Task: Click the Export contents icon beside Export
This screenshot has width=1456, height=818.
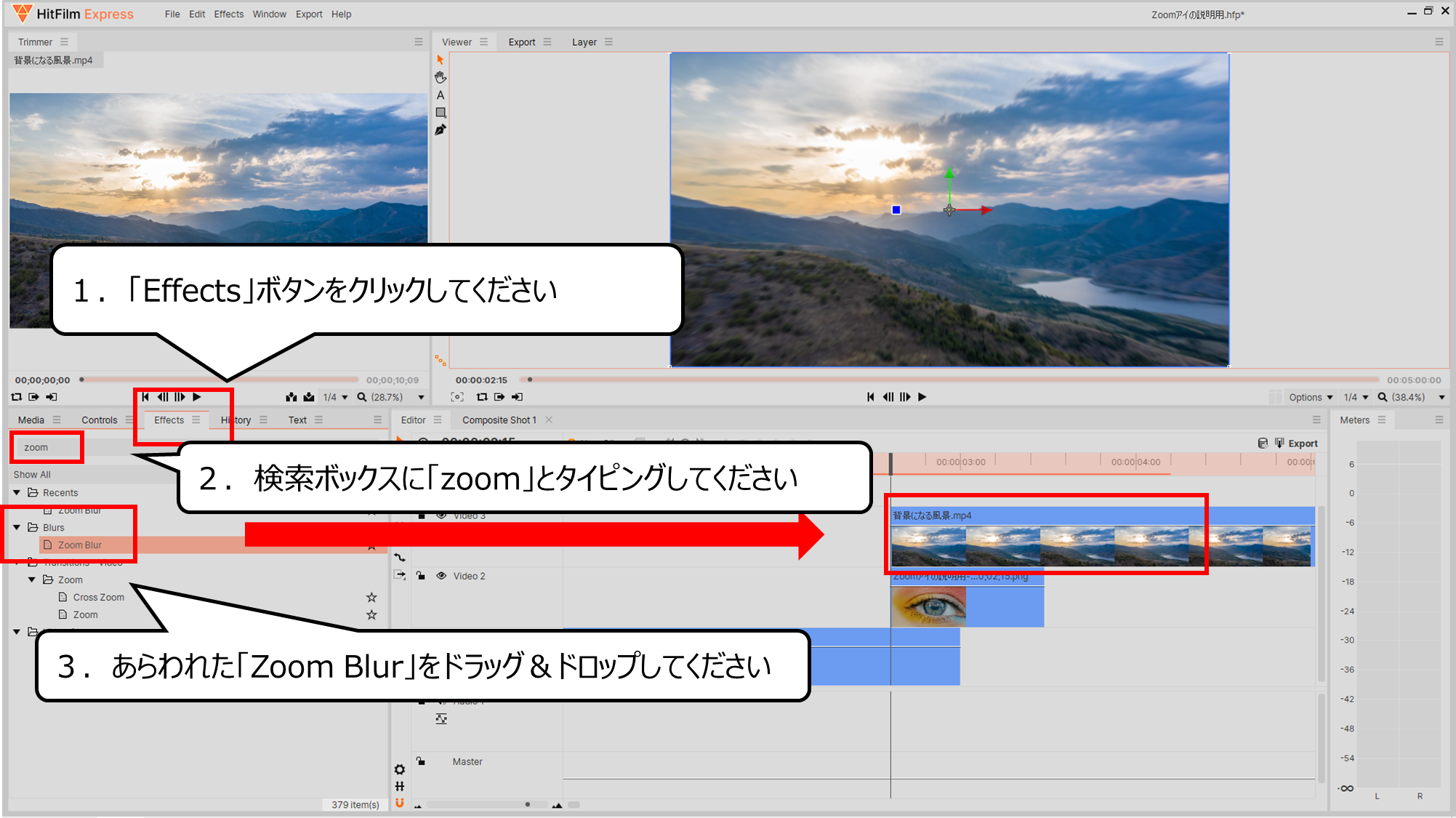Action: [1279, 443]
